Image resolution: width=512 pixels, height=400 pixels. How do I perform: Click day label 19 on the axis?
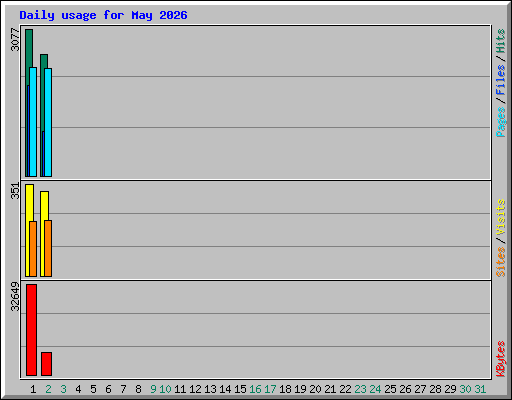300,389
